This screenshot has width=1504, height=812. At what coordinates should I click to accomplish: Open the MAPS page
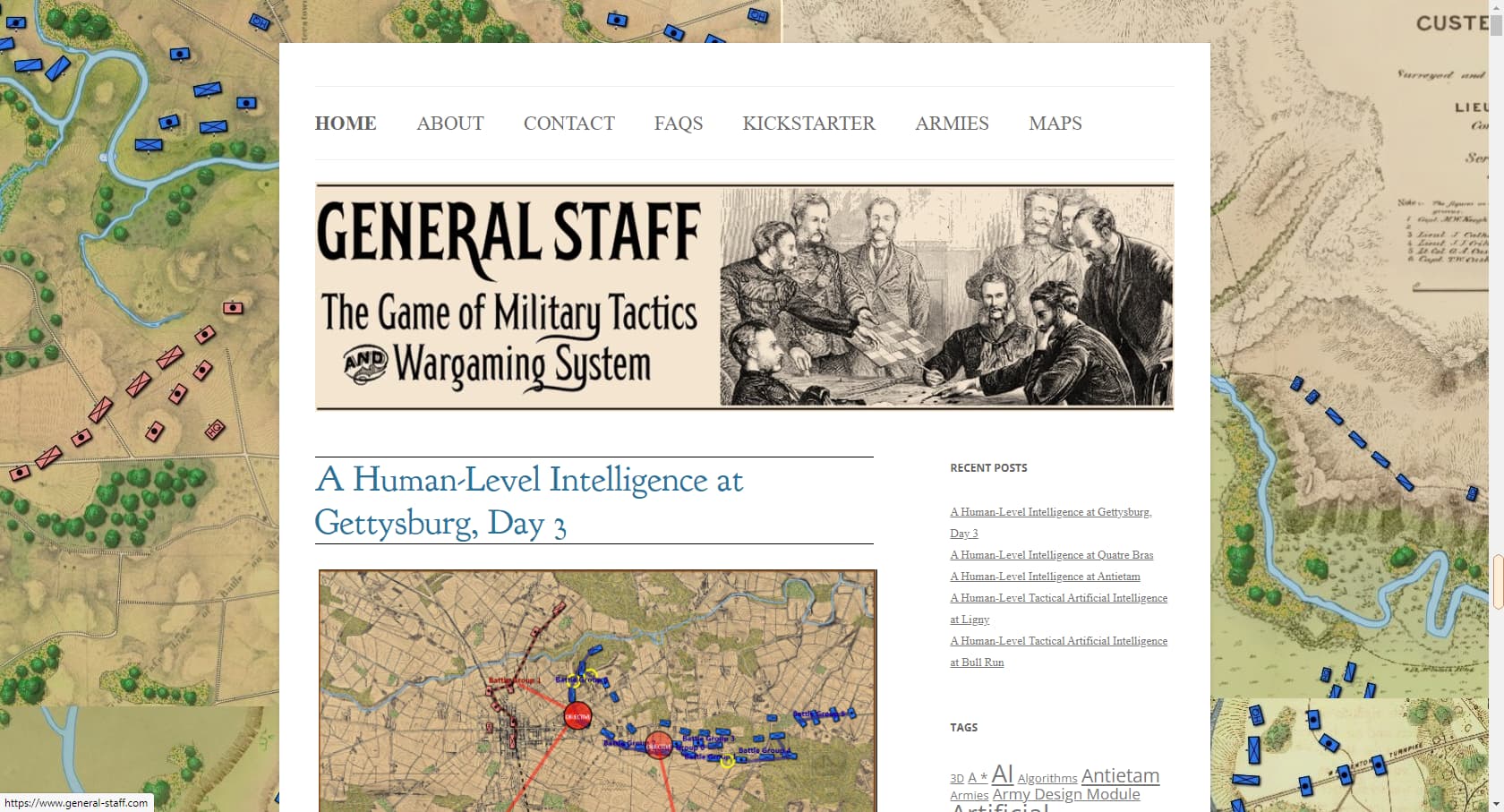click(x=1055, y=124)
